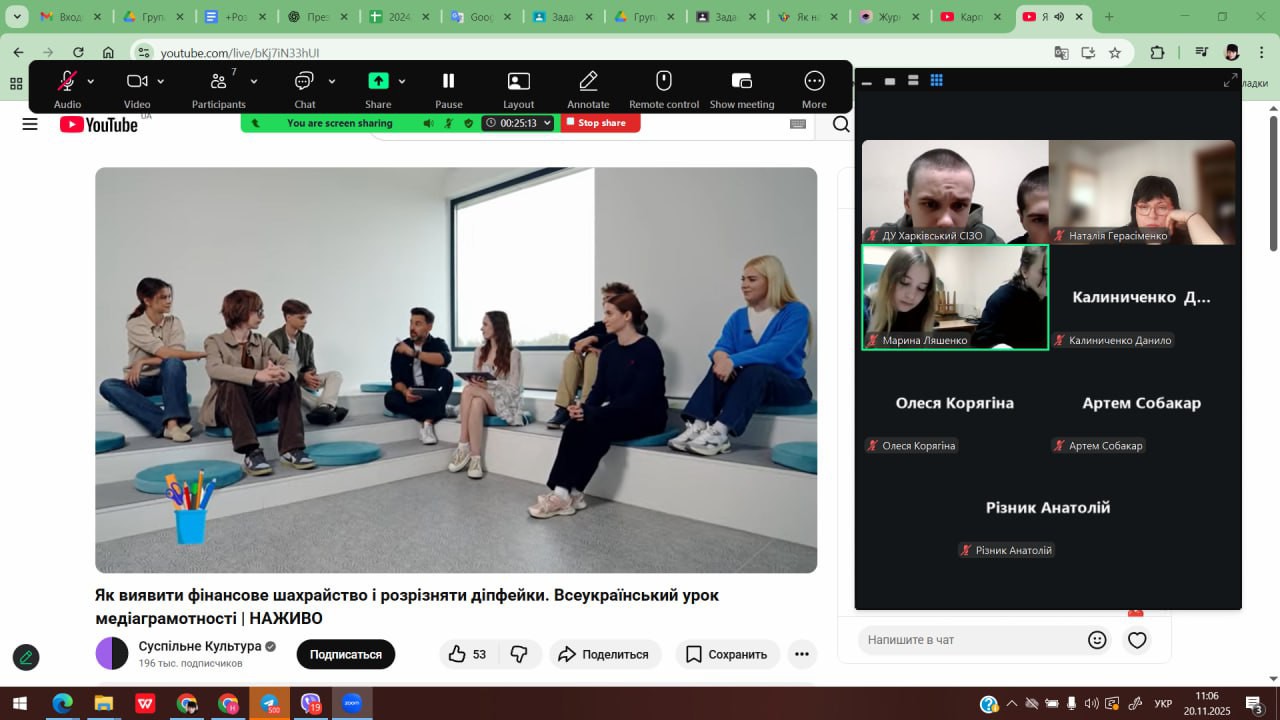Expand the audio options arrow
The height and width of the screenshot is (720, 1280).
pyautogui.click(x=91, y=81)
